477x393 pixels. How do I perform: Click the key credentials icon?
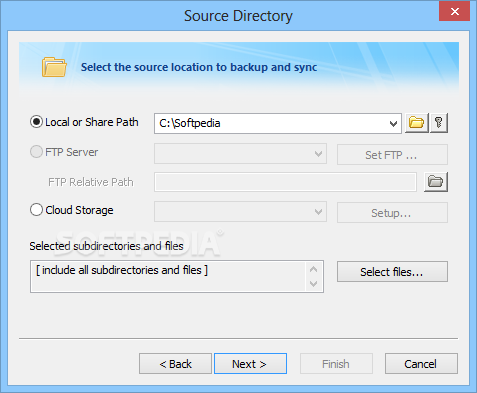pos(439,123)
